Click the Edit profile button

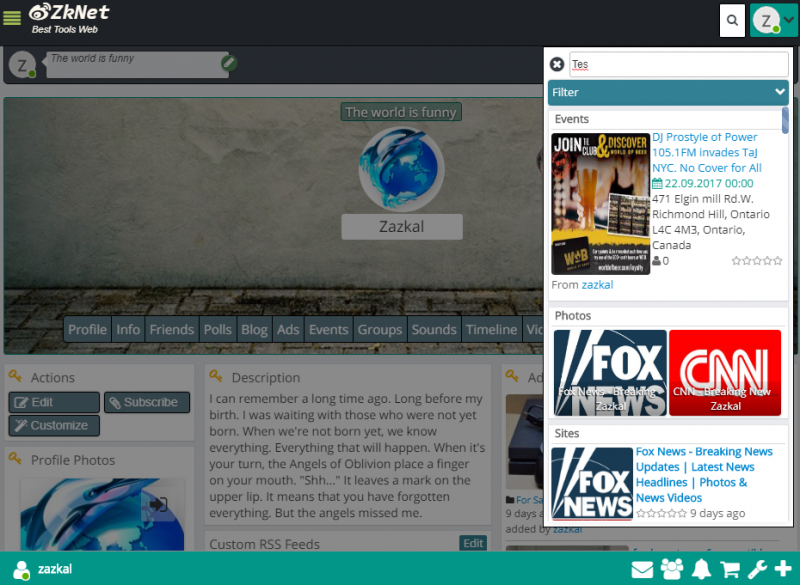point(54,402)
